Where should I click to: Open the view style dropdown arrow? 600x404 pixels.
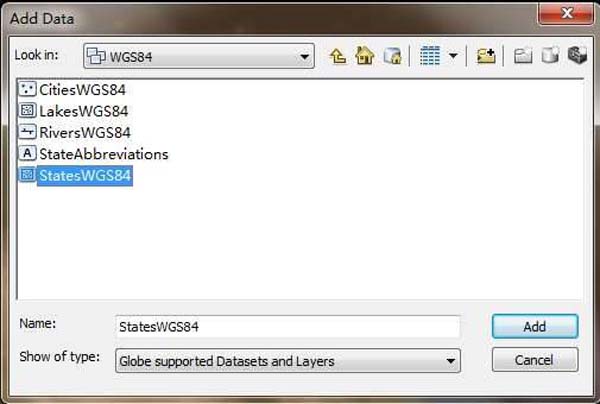tap(453, 56)
